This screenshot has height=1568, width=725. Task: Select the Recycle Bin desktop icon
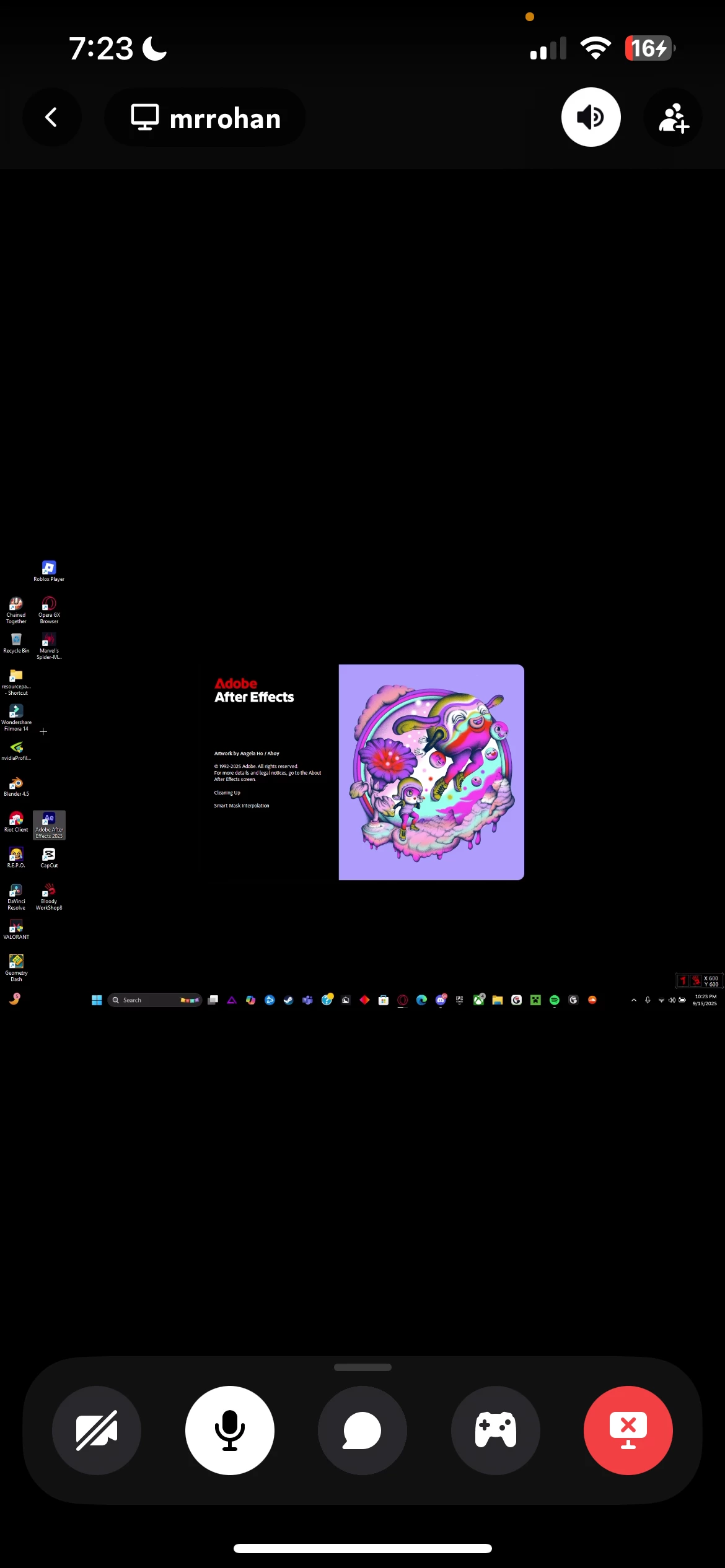coord(16,643)
